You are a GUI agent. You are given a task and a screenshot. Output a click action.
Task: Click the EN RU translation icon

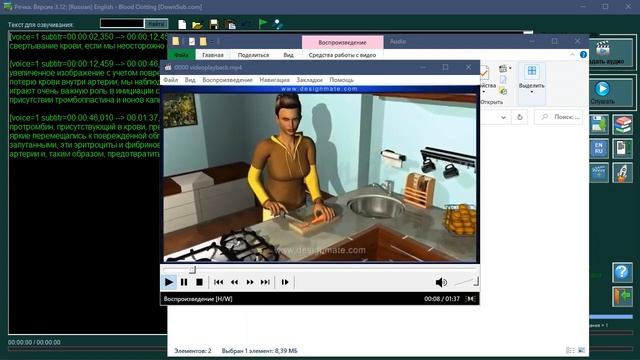pos(599,148)
